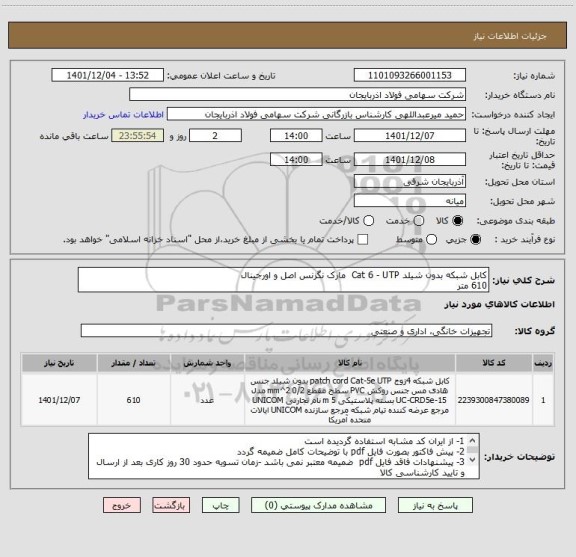The height and width of the screenshot is (557, 576).
Task: Click the چاپ print button
Action: (x=221, y=505)
